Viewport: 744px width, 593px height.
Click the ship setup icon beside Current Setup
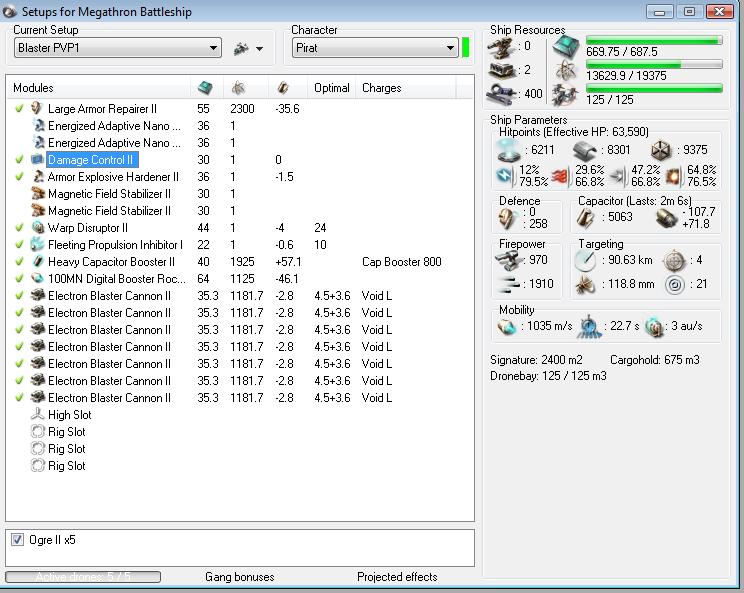click(242, 48)
